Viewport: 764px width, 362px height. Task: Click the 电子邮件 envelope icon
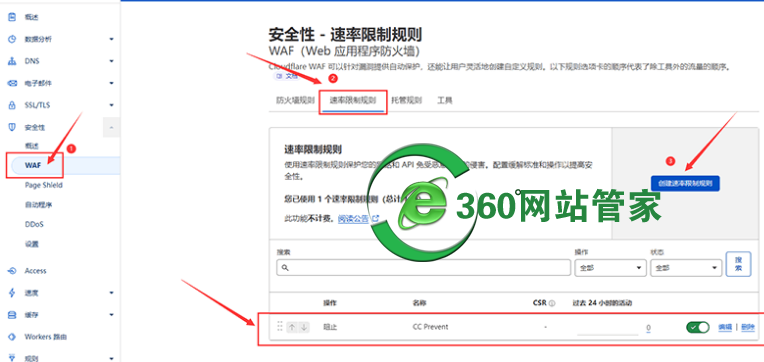point(12,83)
